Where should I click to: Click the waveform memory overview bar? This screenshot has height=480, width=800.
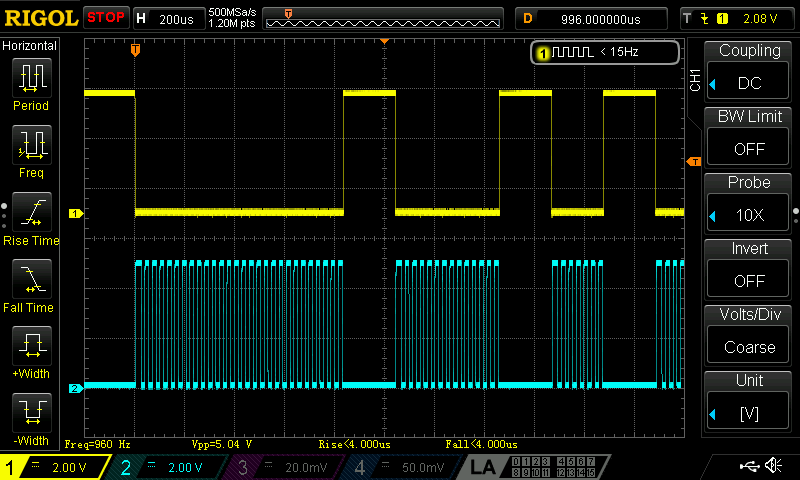point(383,19)
